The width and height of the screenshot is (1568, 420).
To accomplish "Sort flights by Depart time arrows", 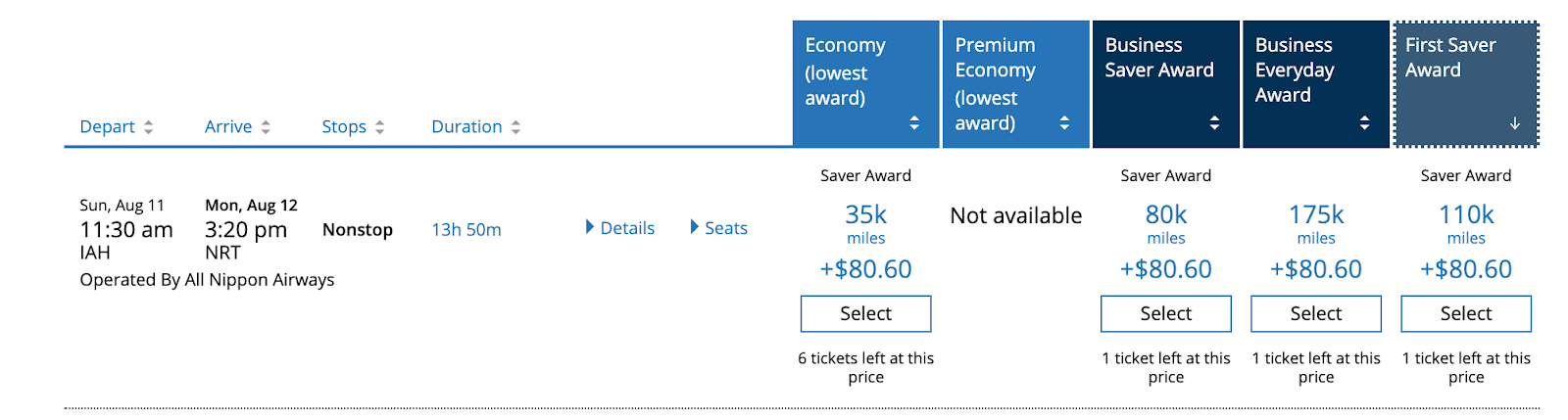I will (x=148, y=127).
